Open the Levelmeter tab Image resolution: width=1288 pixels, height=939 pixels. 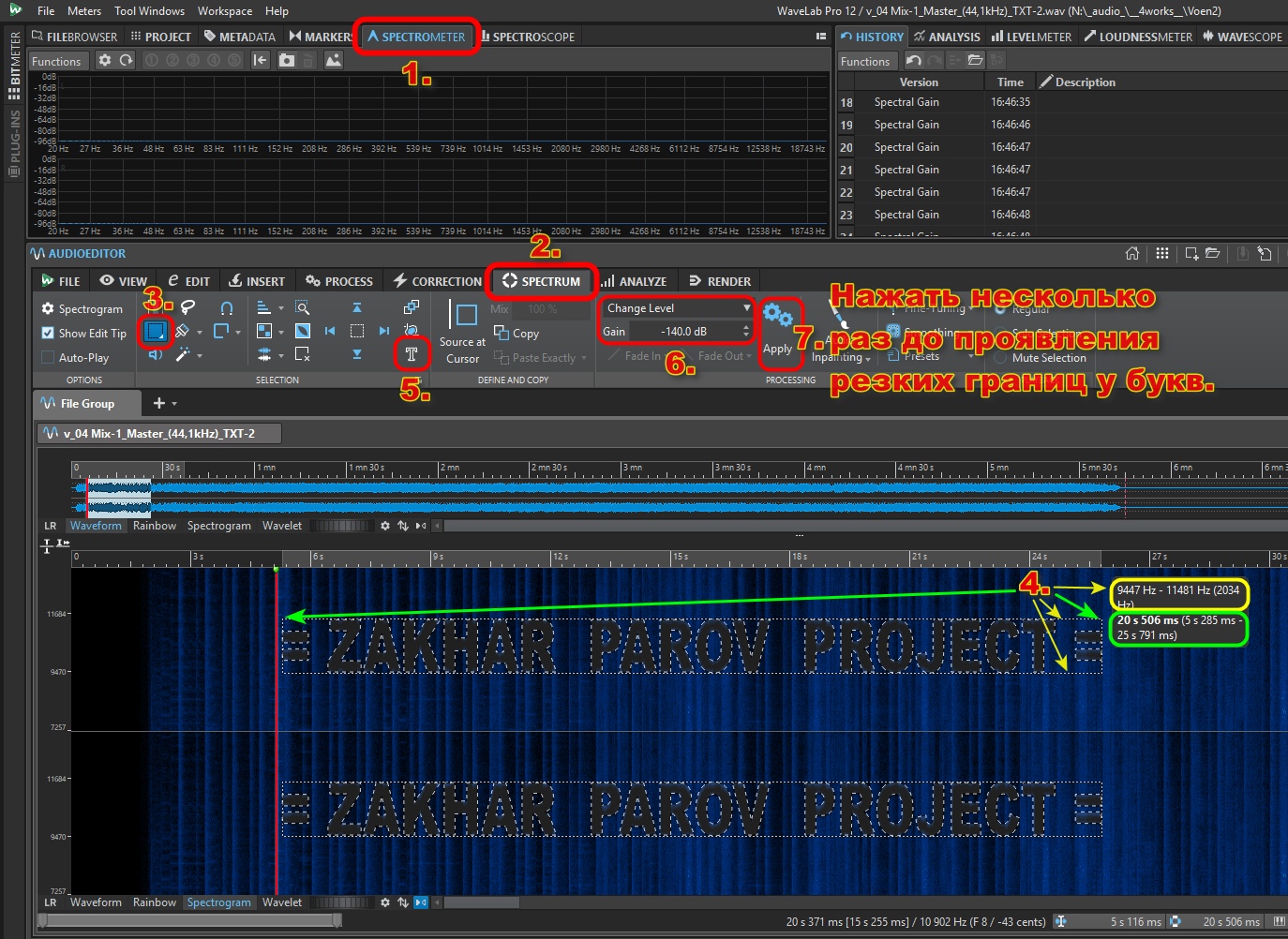[x=1031, y=37]
